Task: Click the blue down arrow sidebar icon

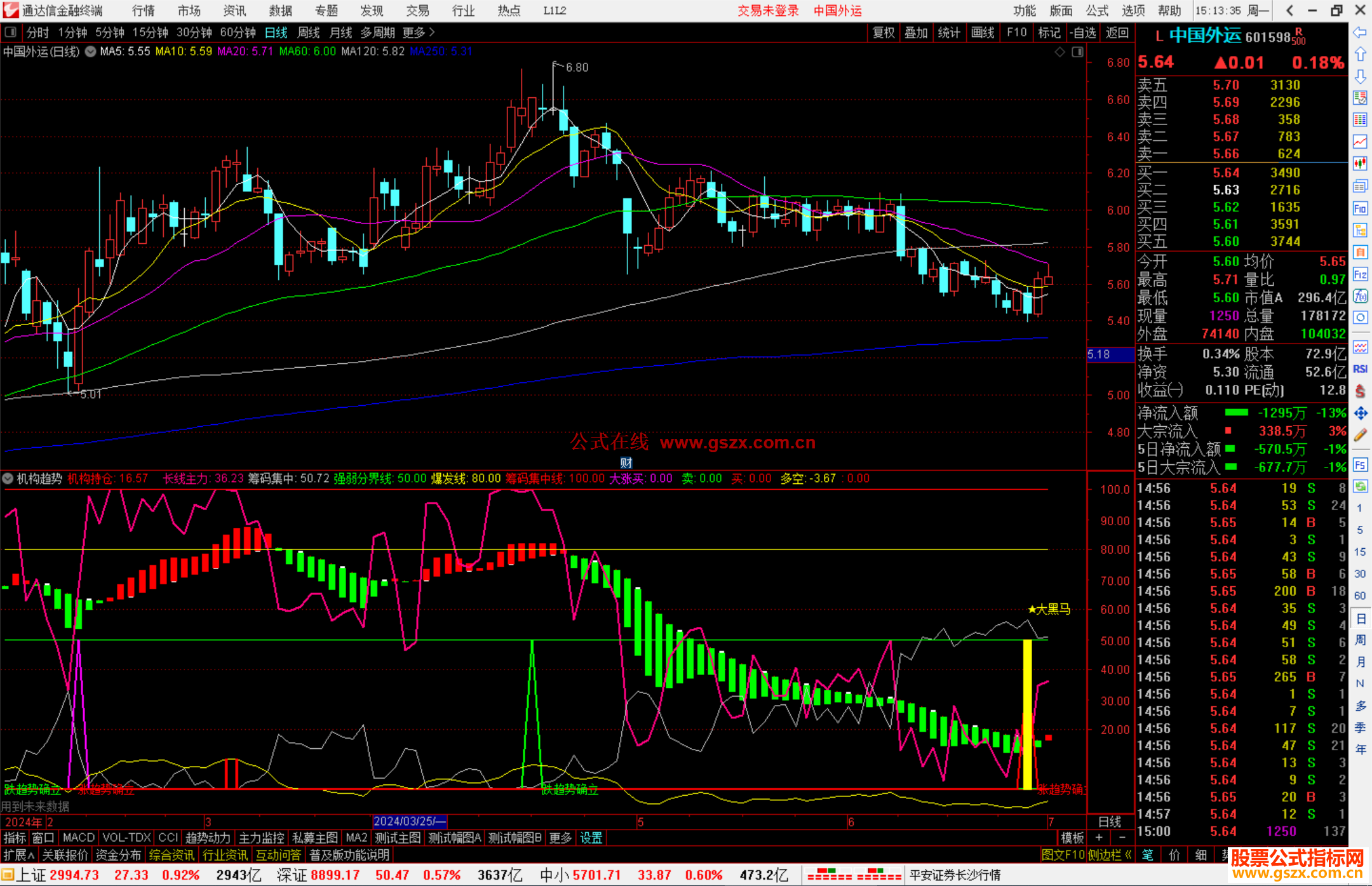Action: (1360, 76)
